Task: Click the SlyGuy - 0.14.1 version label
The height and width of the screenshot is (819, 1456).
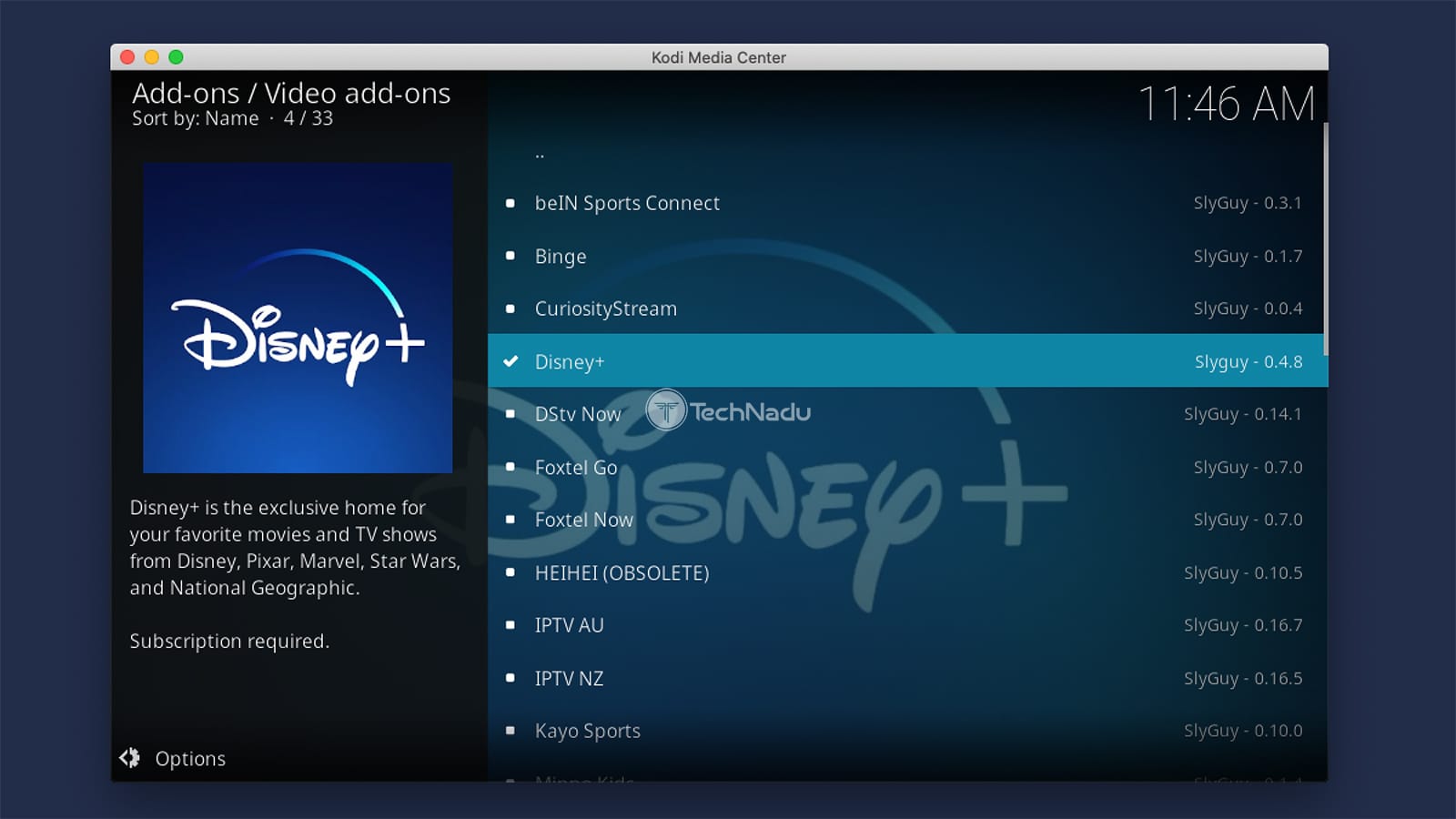Action: (1243, 414)
